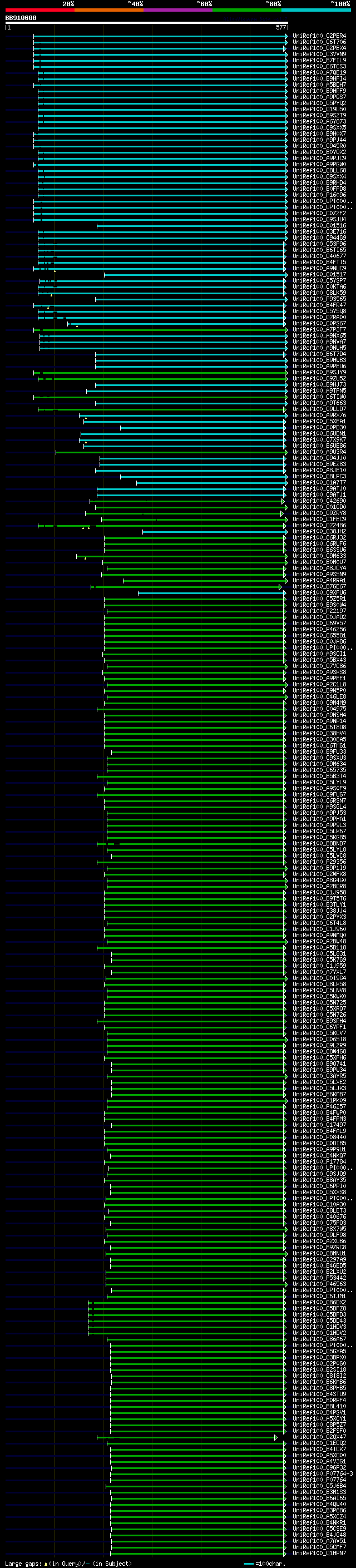Click label UniRef100_B2SI18
This screenshot has width=356, height=1568.
click(x=319, y=1370)
